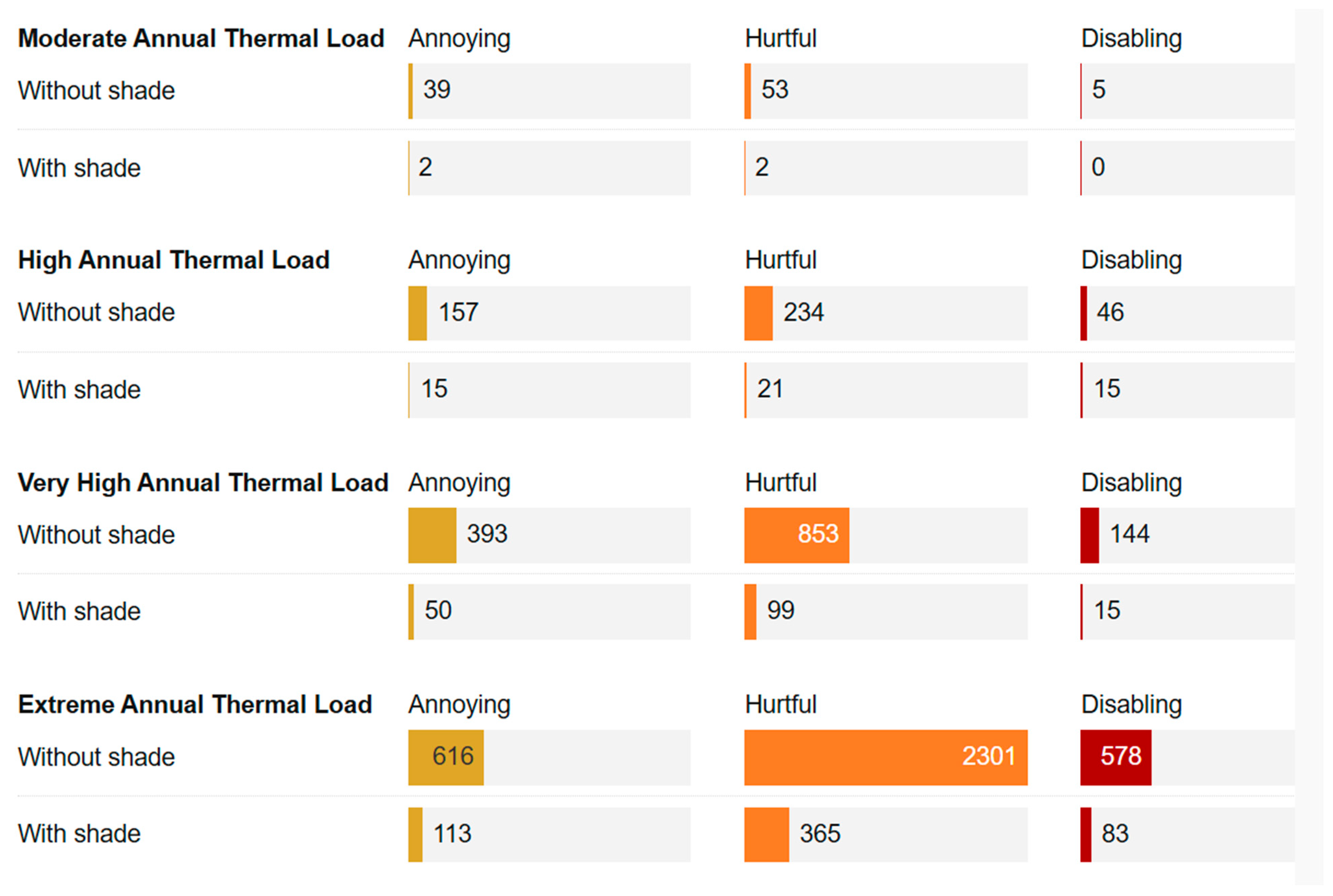Click the 'Very High Annual Thermal Load' heading
This screenshot has width=1333, height=896.
pyautogui.click(x=203, y=483)
